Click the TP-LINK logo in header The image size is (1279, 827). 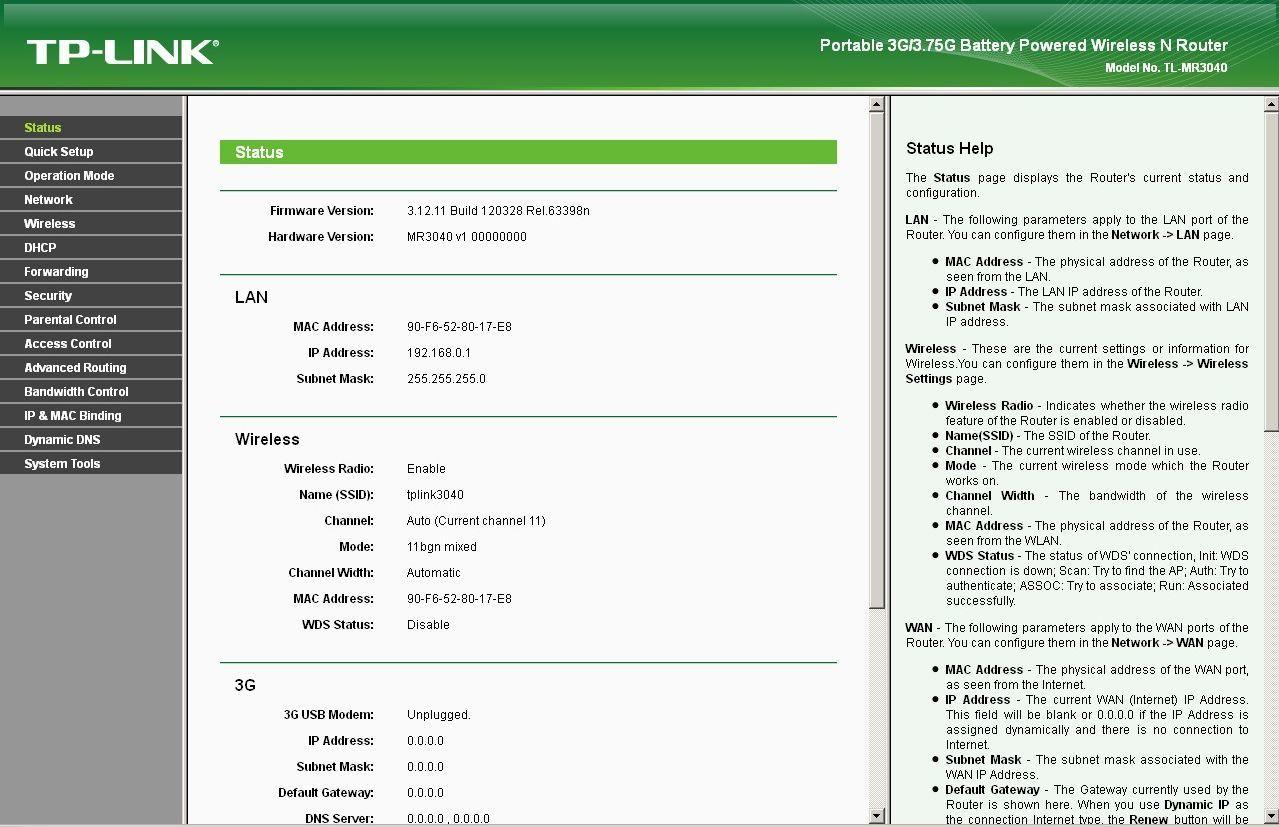(x=122, y=52)
